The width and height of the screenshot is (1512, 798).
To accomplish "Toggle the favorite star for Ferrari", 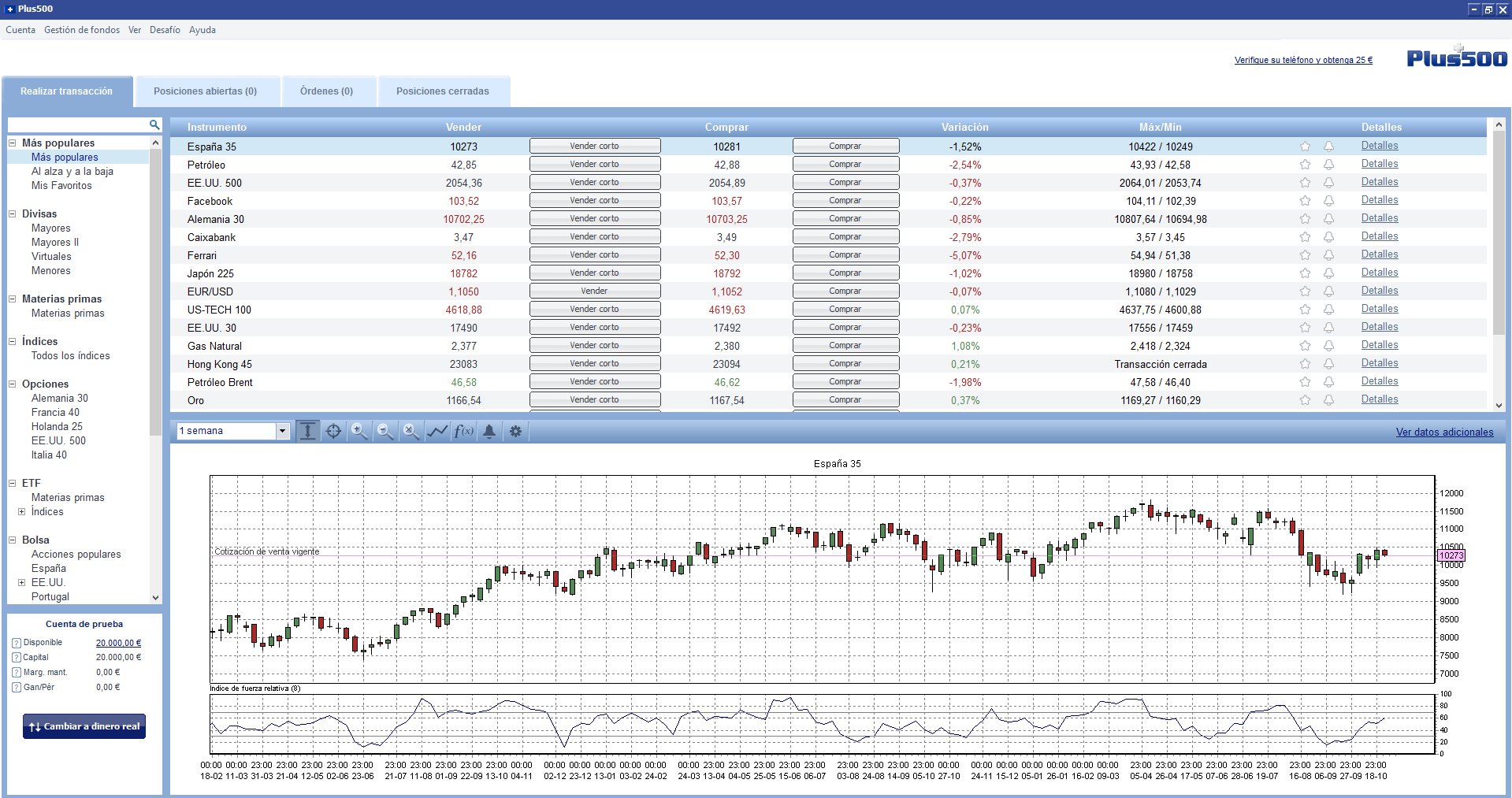I will (x=1305, y=255).
